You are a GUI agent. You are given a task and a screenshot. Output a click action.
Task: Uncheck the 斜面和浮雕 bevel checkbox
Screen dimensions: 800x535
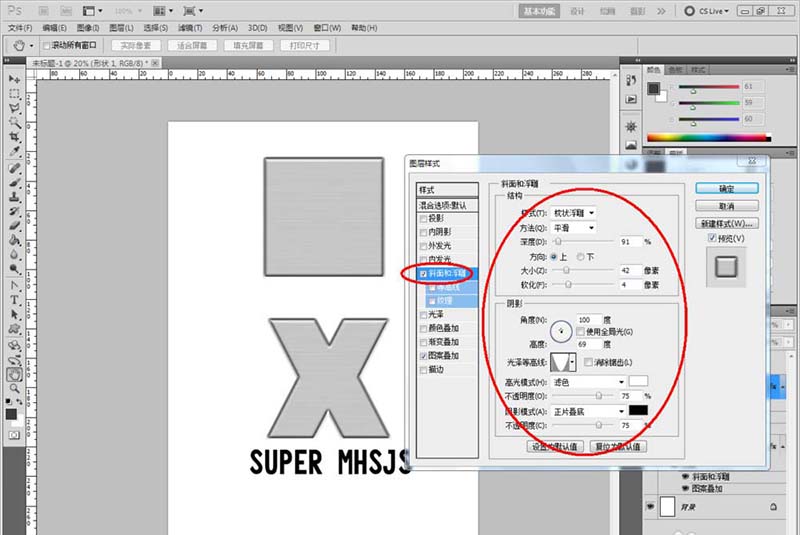[x=423, y=274]
